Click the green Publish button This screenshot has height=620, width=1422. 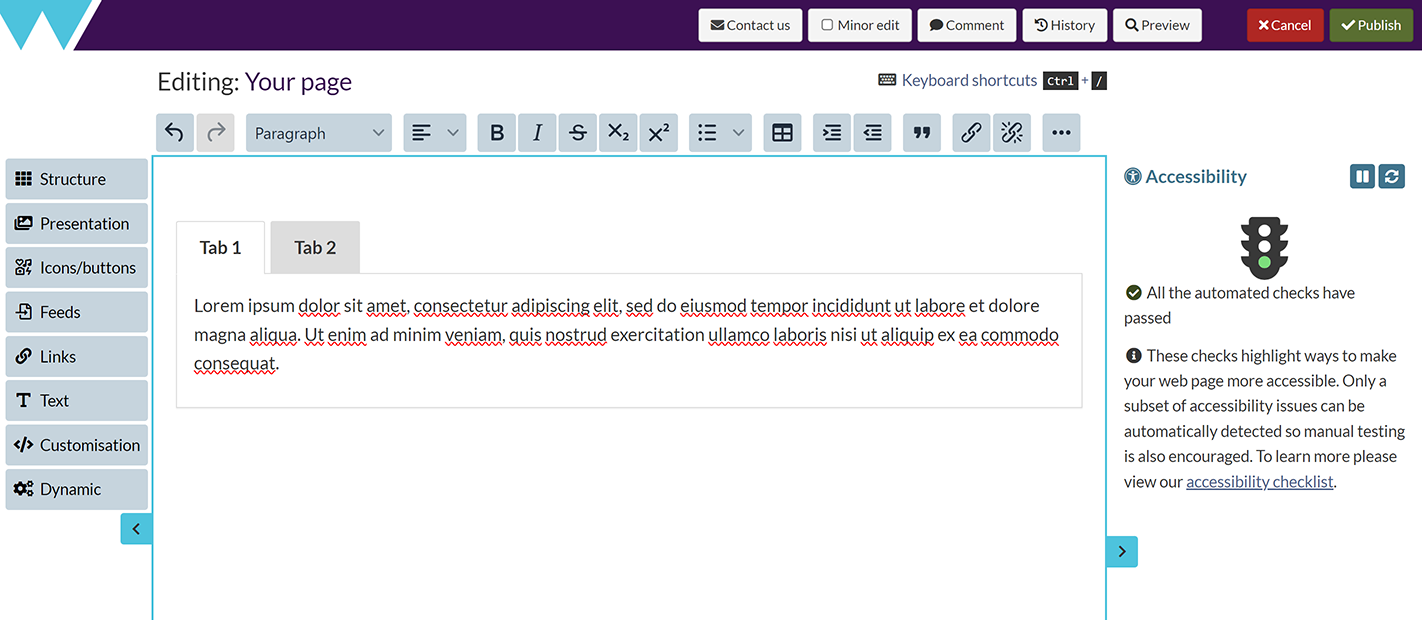coord(1370,25)
